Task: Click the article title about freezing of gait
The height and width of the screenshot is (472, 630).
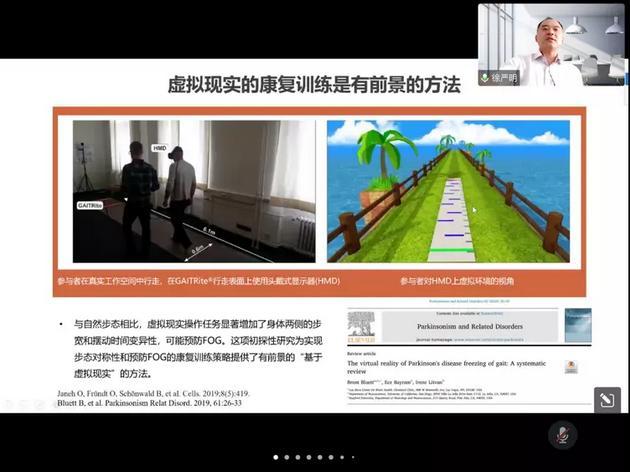Action: tap(450, 366)
